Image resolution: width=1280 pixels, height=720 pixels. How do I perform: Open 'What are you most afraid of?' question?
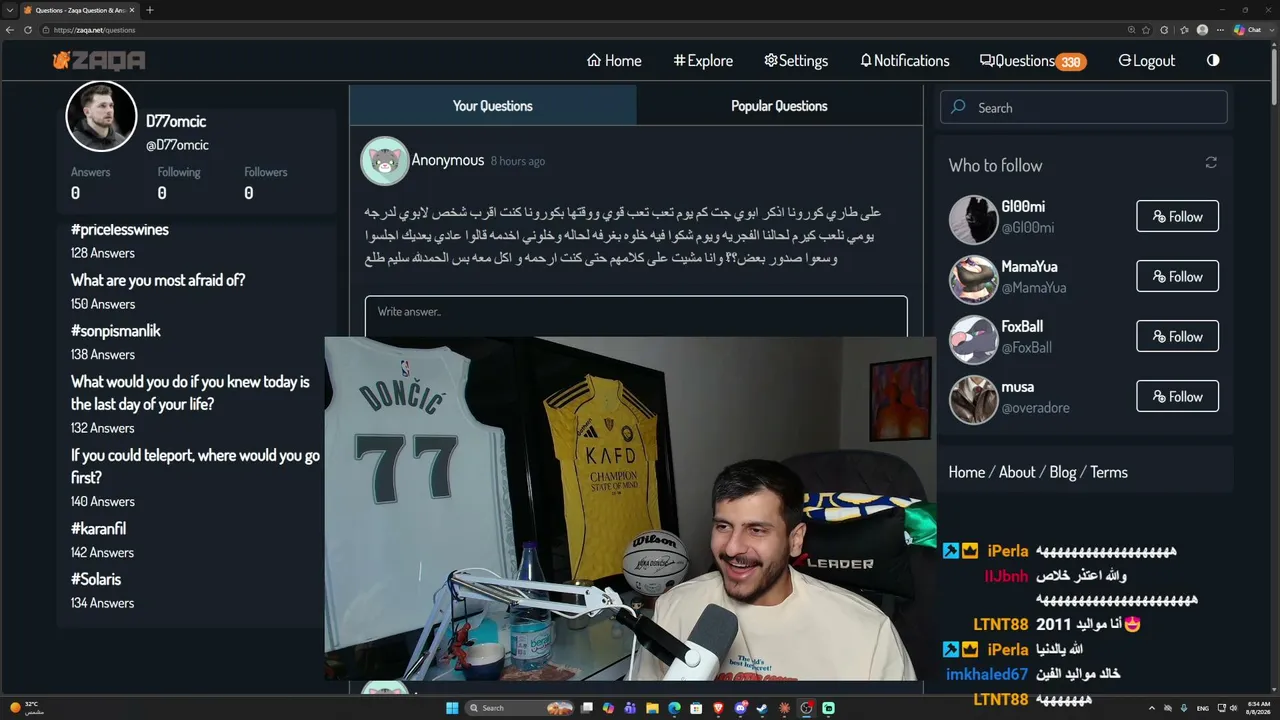tap(158, 280)
